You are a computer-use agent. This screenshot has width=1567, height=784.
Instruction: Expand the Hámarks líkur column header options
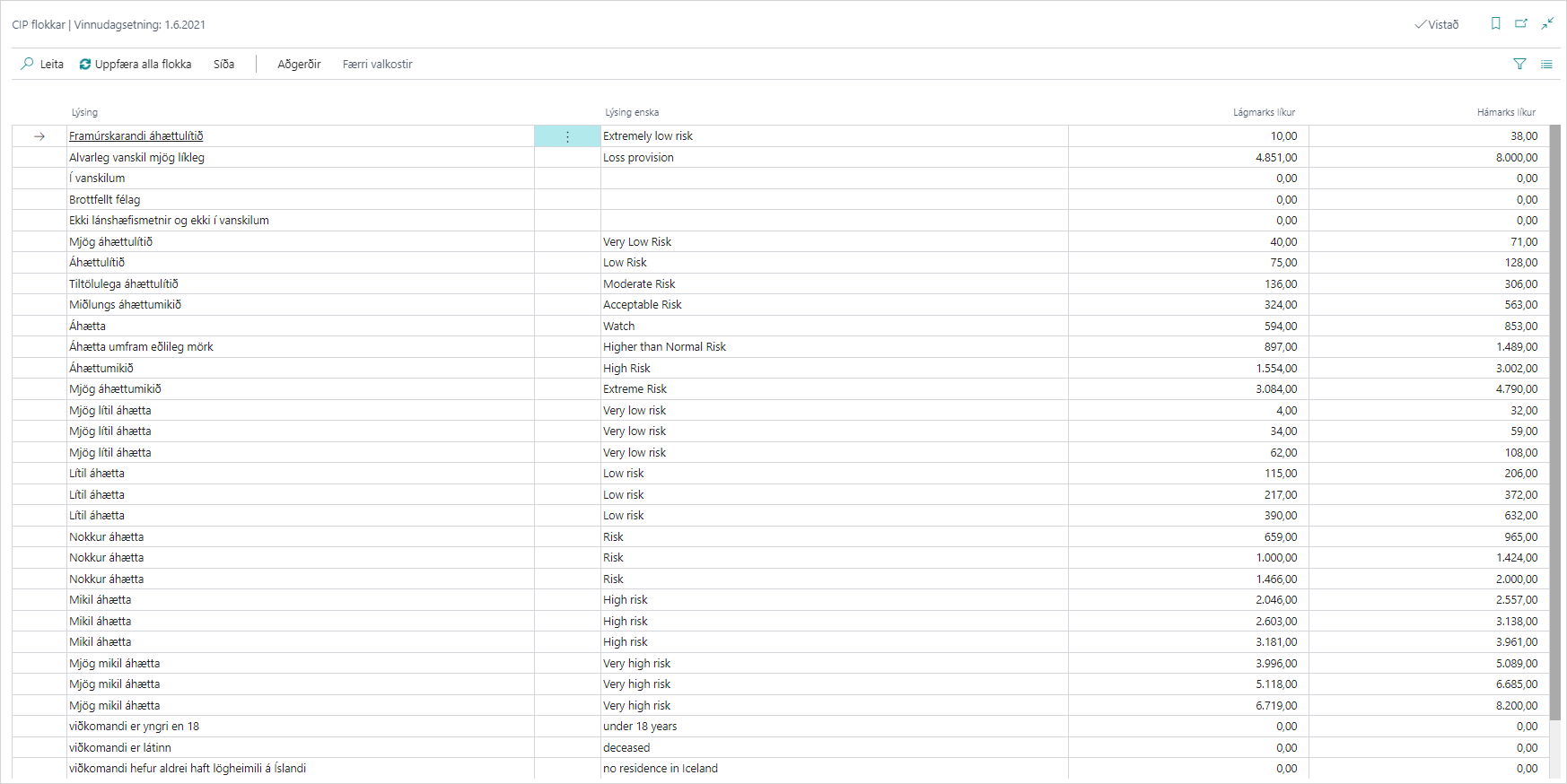[1506, 112]
